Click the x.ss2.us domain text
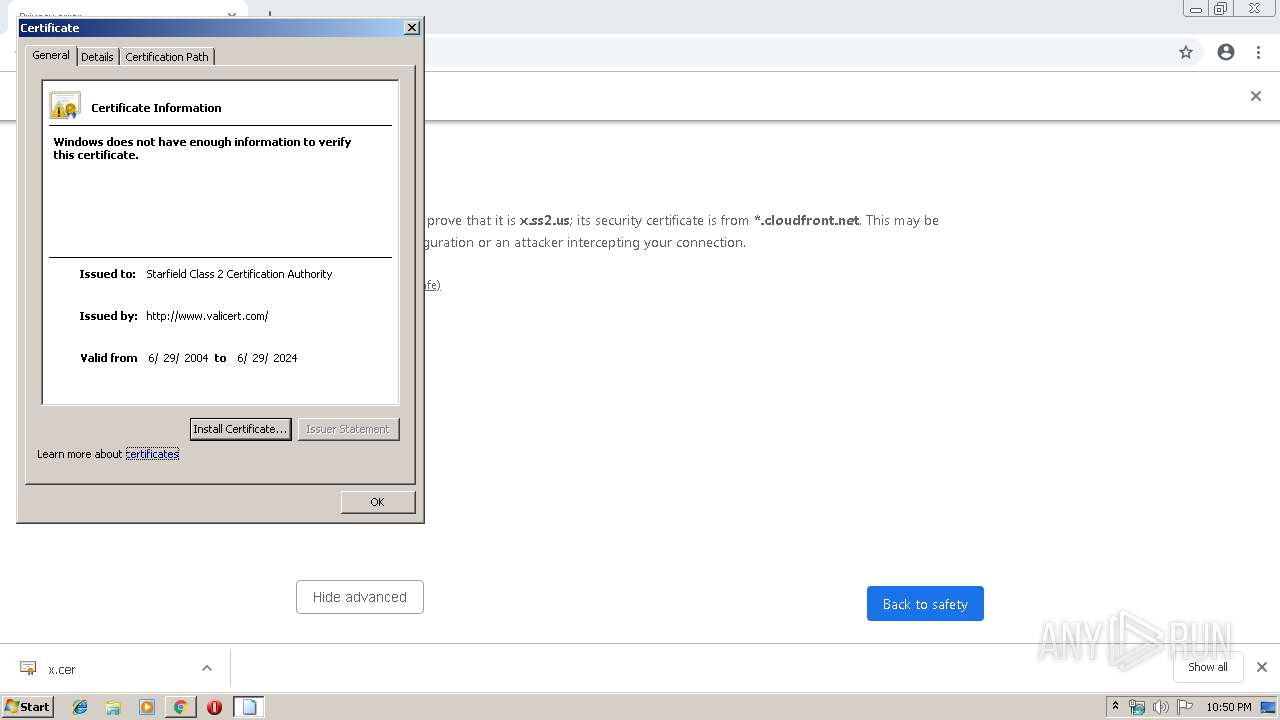1280x720 pixels. pyautogui.click(x=544, y=220)
